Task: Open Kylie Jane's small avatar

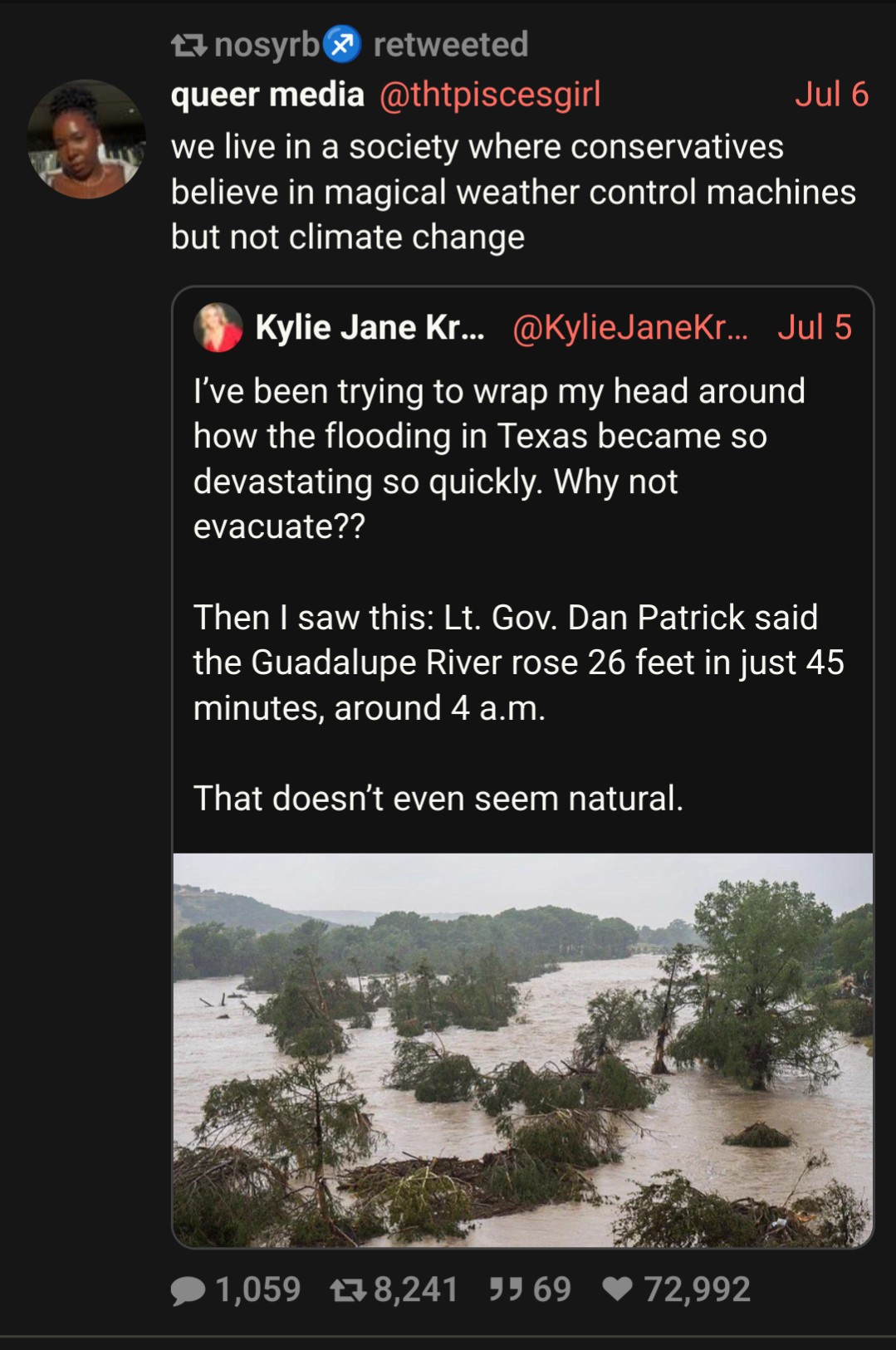Action: click(218, 327)
